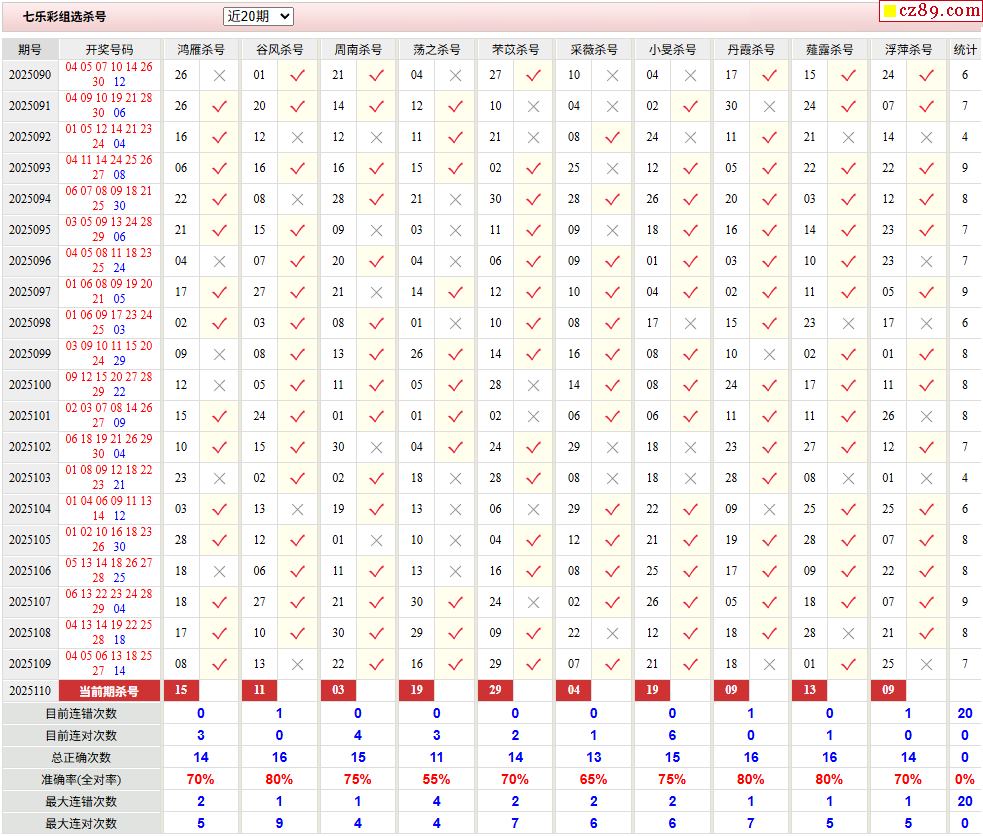Click the cross mark for 谷风杀号 in row 2025104

[x=298, y=510]
